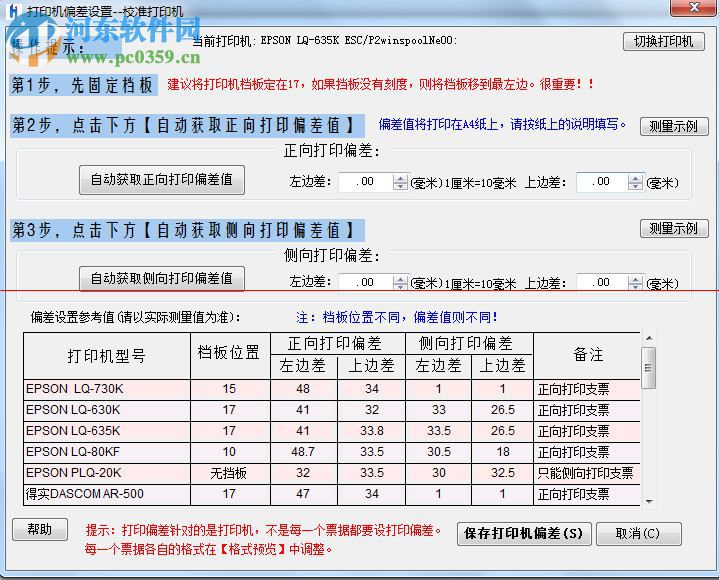The image size is (719, 580).
Task: Open the 测量示例 for step 3
Action: click(x=674, y=228)
